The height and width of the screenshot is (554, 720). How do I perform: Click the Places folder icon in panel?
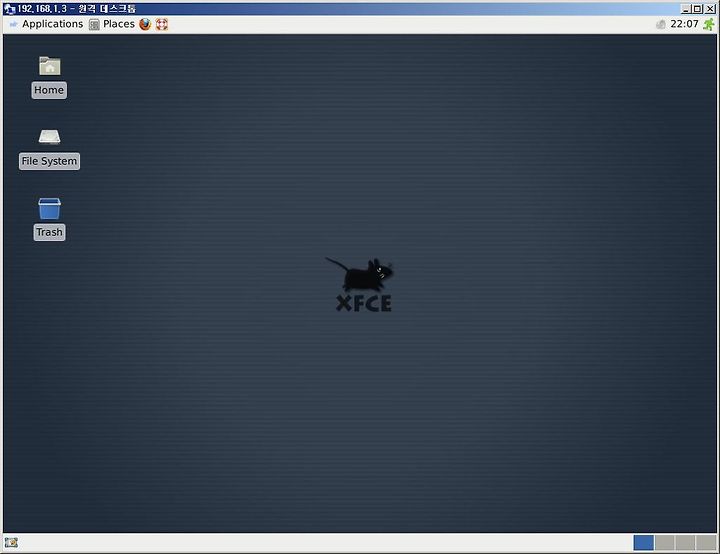(x=94, y=24)
